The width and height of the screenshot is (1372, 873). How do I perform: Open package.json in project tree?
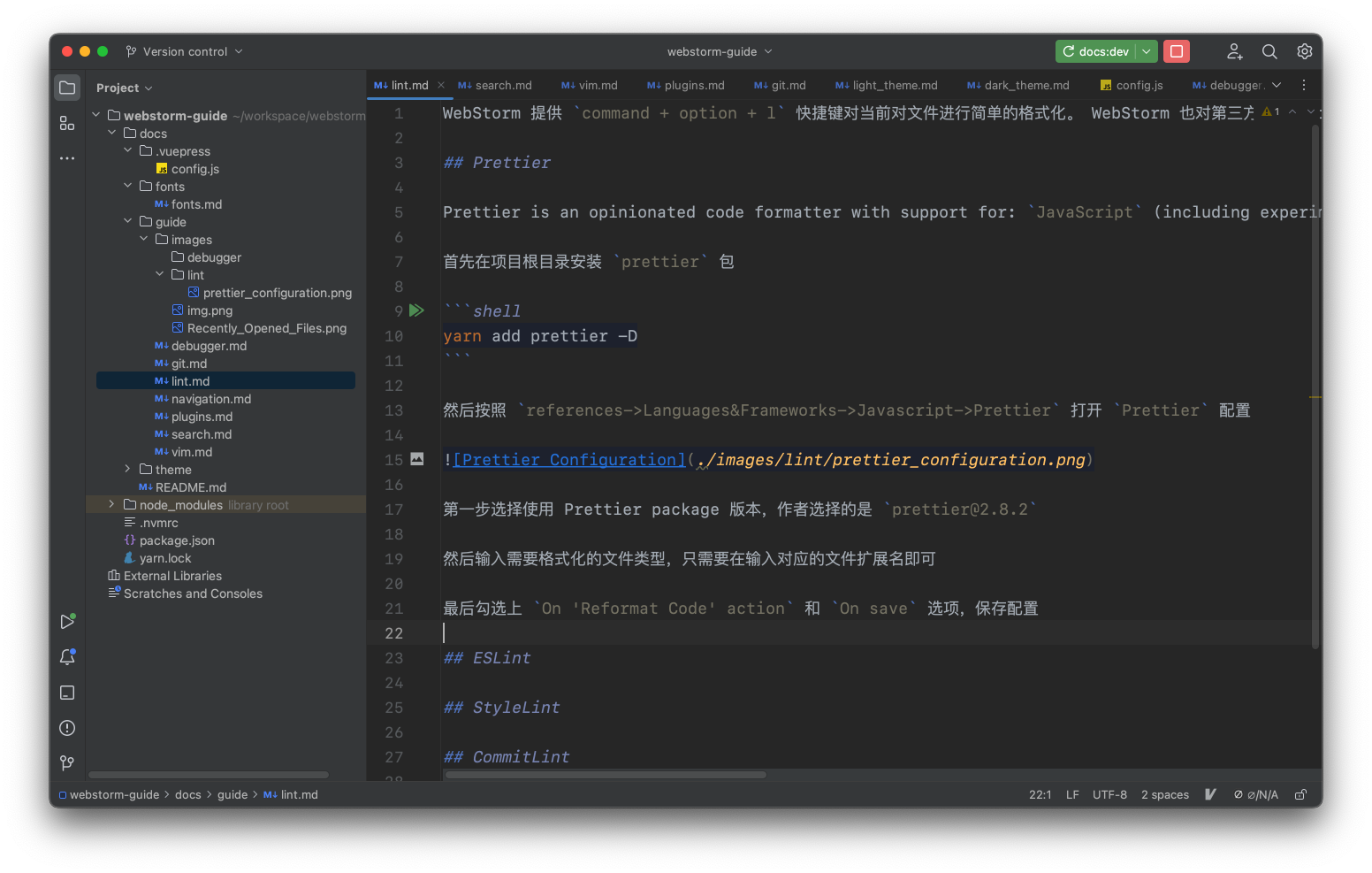coord(169,540)
